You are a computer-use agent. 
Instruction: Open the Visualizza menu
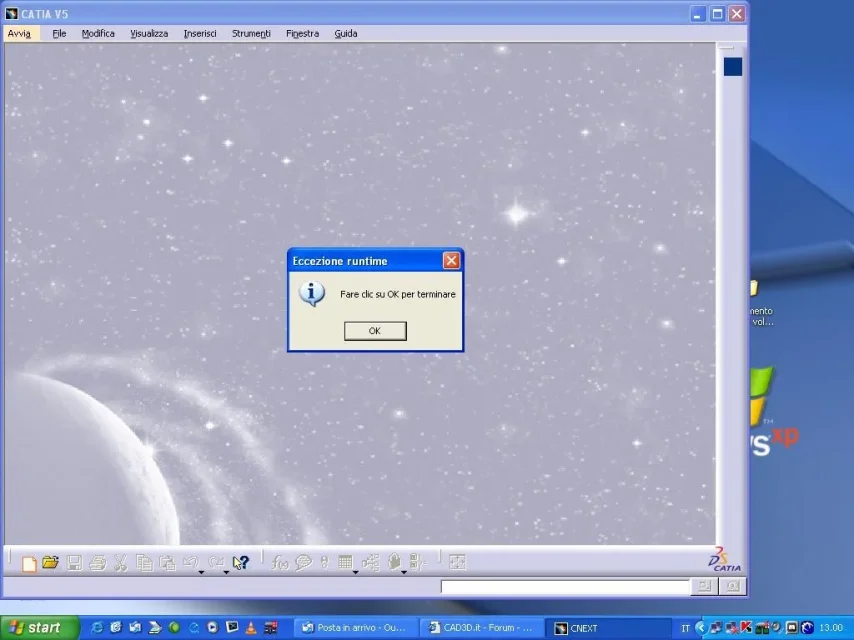click(149, 33)
